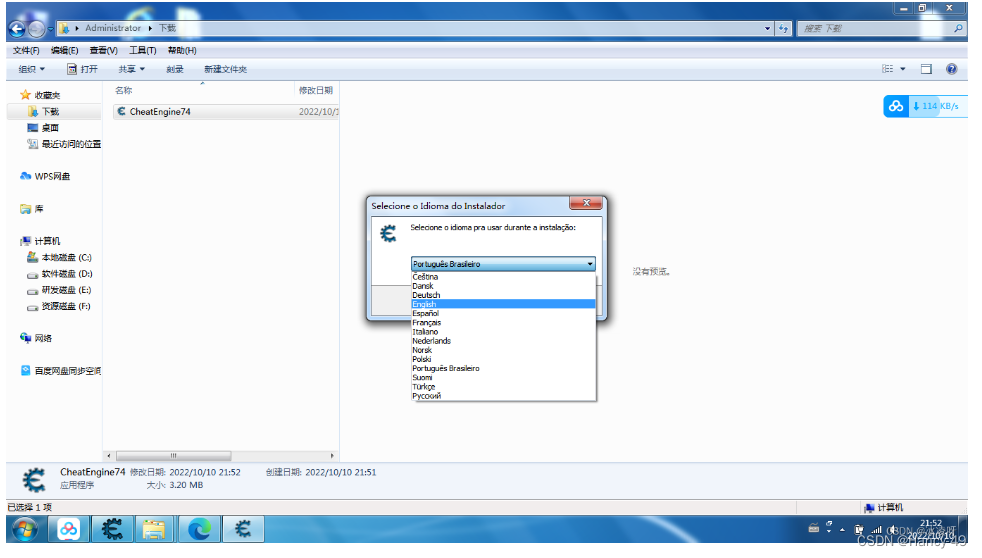
Task: Choose Norsk from language list
Action: click(x=504, y=350)
